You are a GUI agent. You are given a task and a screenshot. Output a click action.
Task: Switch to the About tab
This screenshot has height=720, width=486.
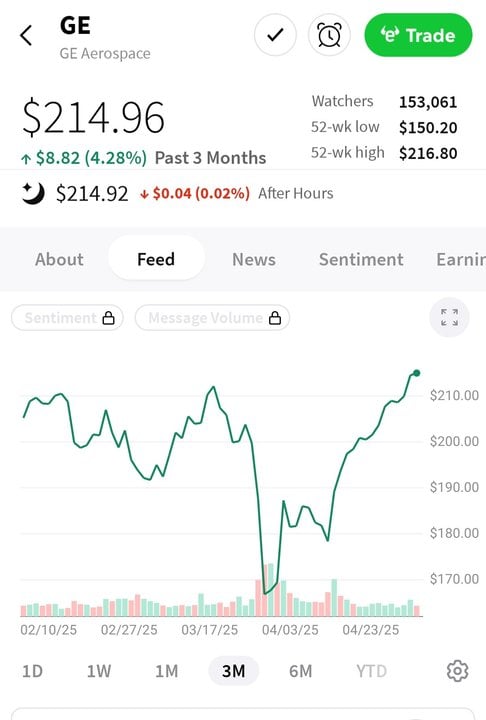pos(59,259)
